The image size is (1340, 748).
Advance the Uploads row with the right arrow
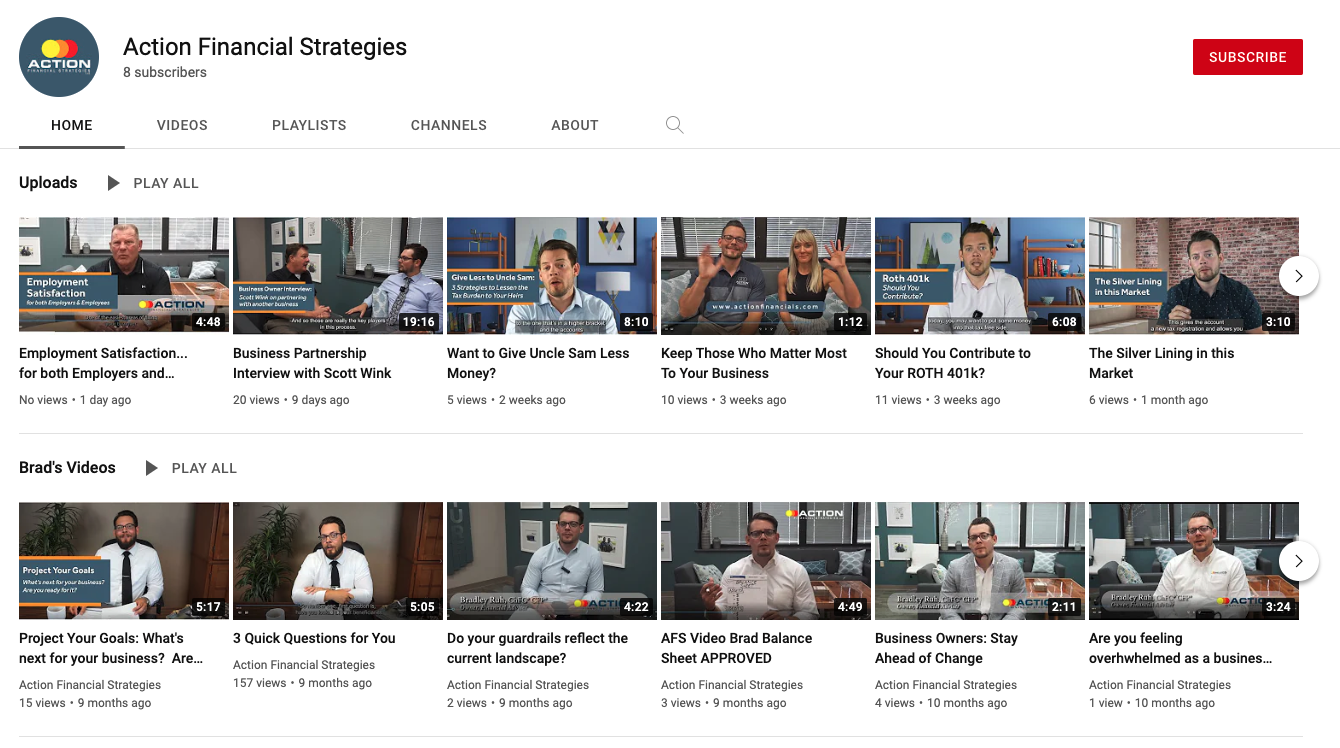[1298, 276]
